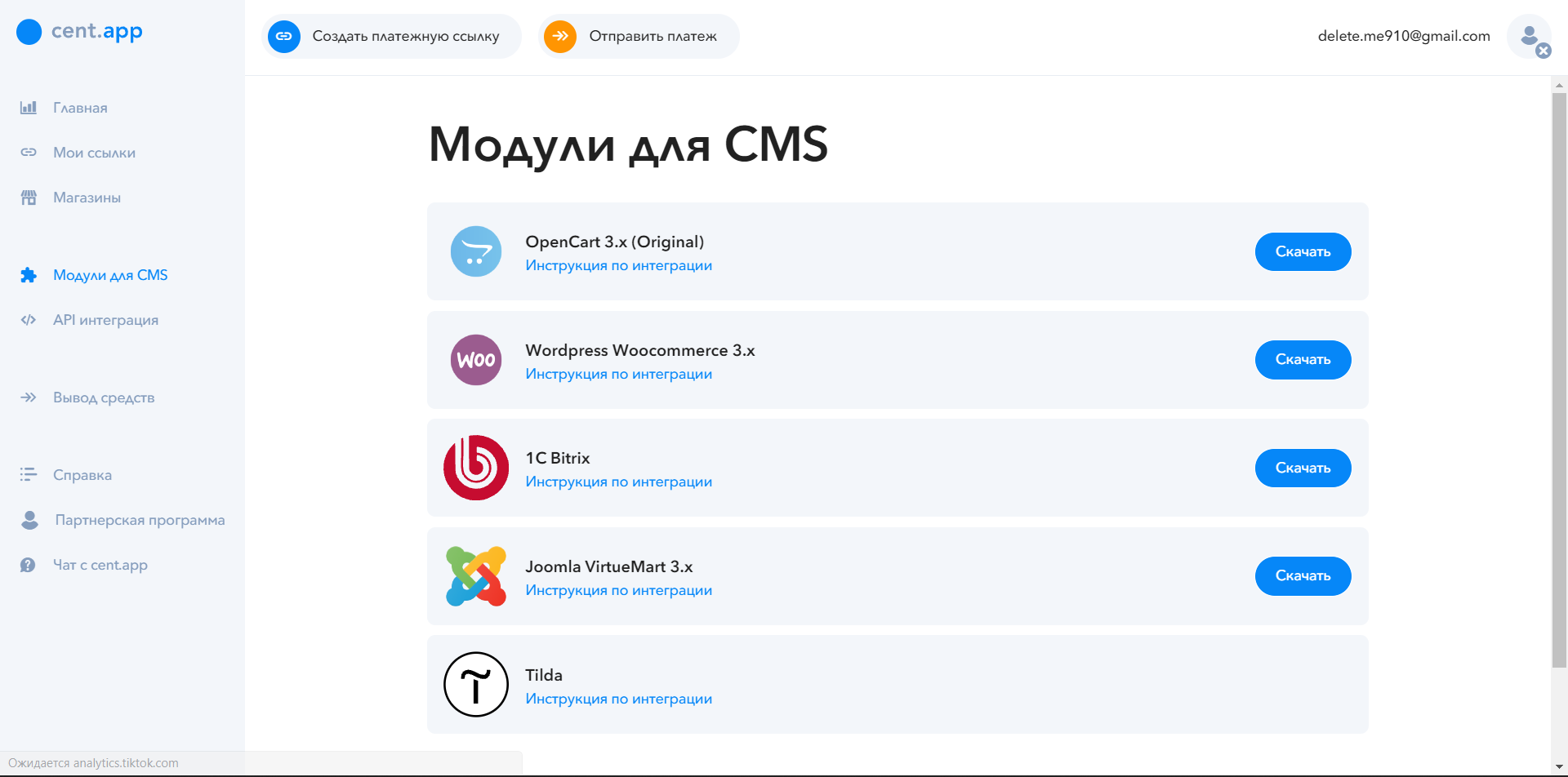Click the red 1C Bitrix logo
The width and height of the screenshot is (1568, 777).
[x=476, y=468]
